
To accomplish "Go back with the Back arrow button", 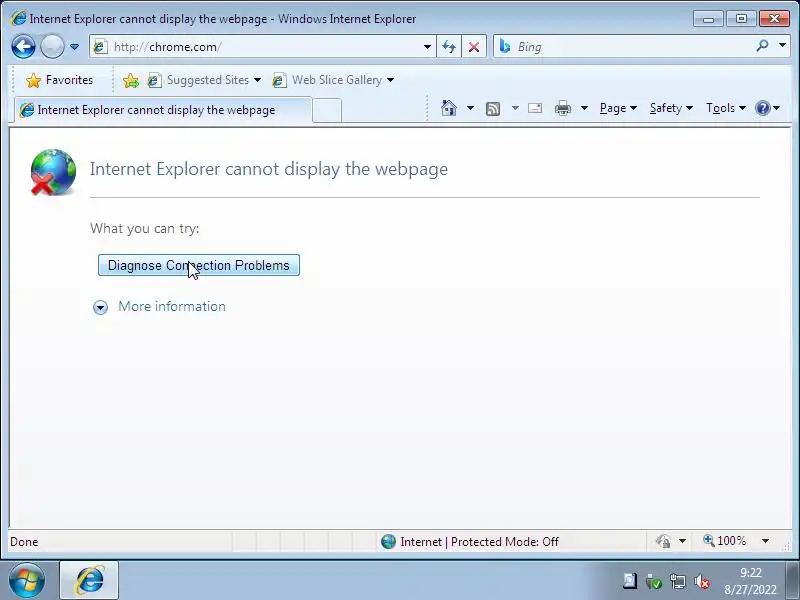I will (x=23, y=47).
